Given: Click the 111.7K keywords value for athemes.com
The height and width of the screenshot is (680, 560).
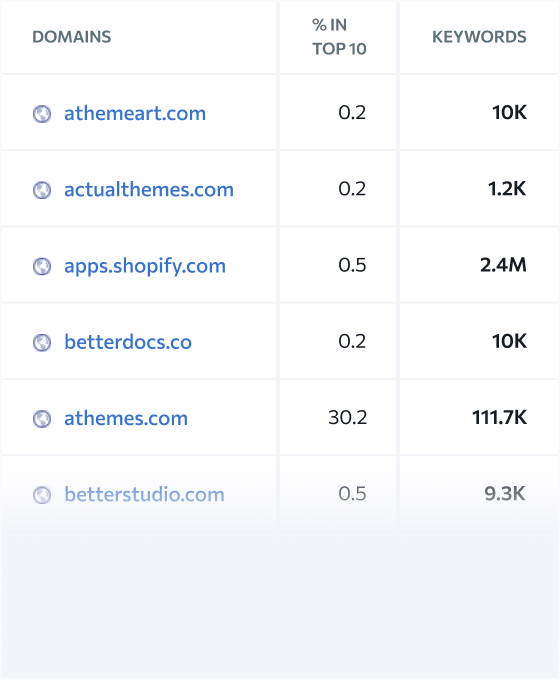Looking at the screenshot, I should pyautogui.click(x=499, y=418).
